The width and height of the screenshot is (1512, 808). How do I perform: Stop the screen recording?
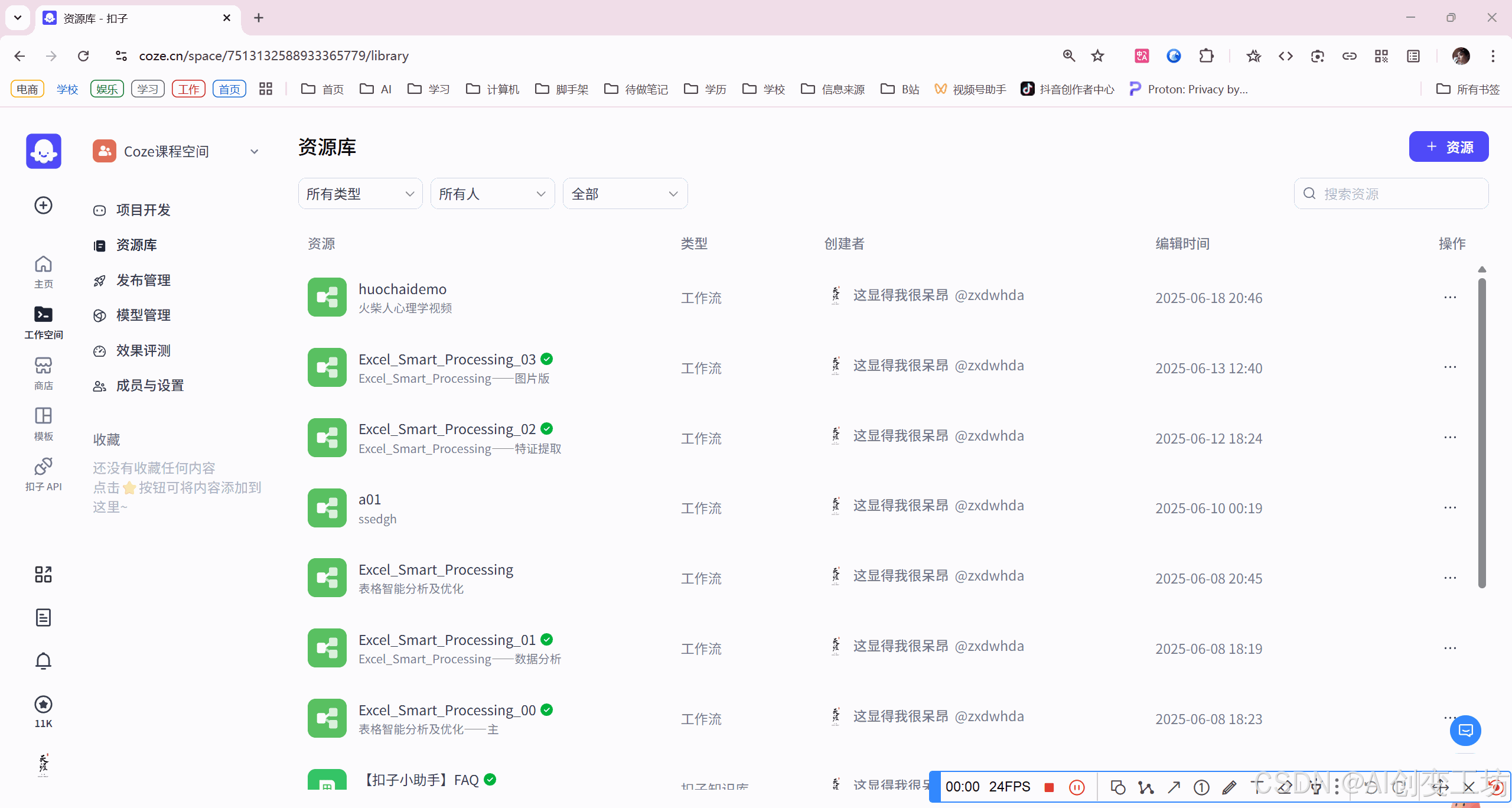click(x=1049, y=787)
